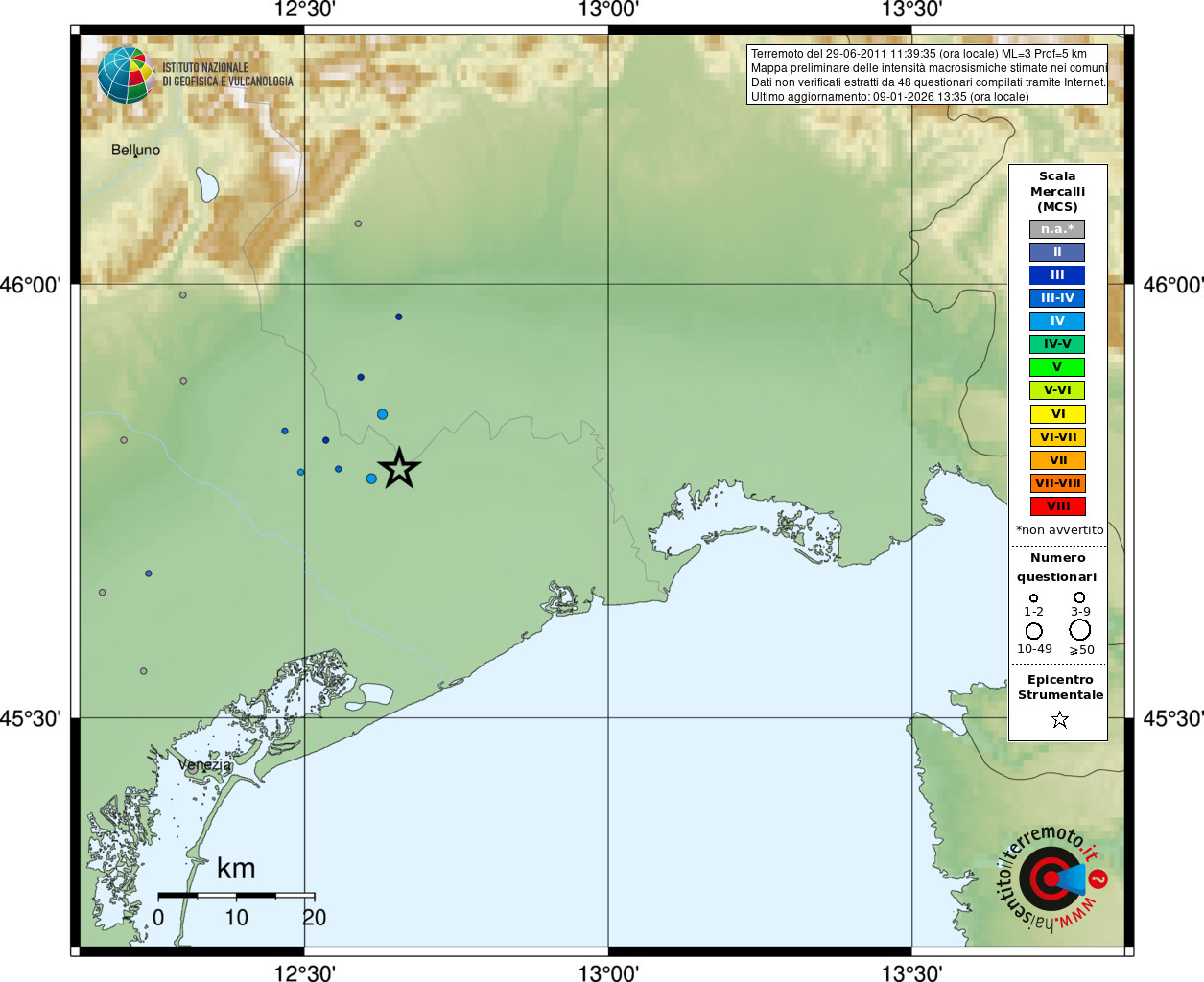Viewport: 1204px width, 982px height.
Task: Click the 1-2 questionnaire circle symbol
Action: pos(1033,598)
